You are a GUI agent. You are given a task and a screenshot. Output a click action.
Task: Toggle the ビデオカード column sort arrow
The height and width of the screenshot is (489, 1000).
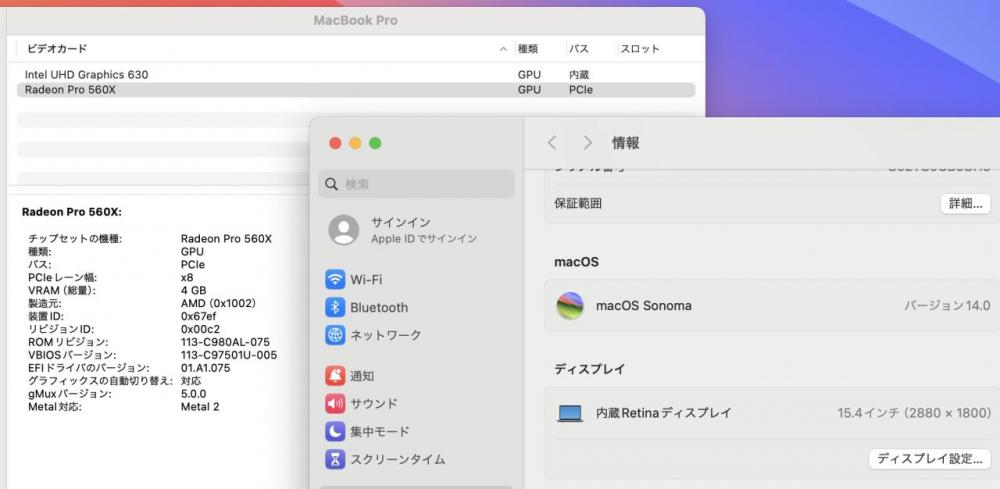[x=503, y=49]
